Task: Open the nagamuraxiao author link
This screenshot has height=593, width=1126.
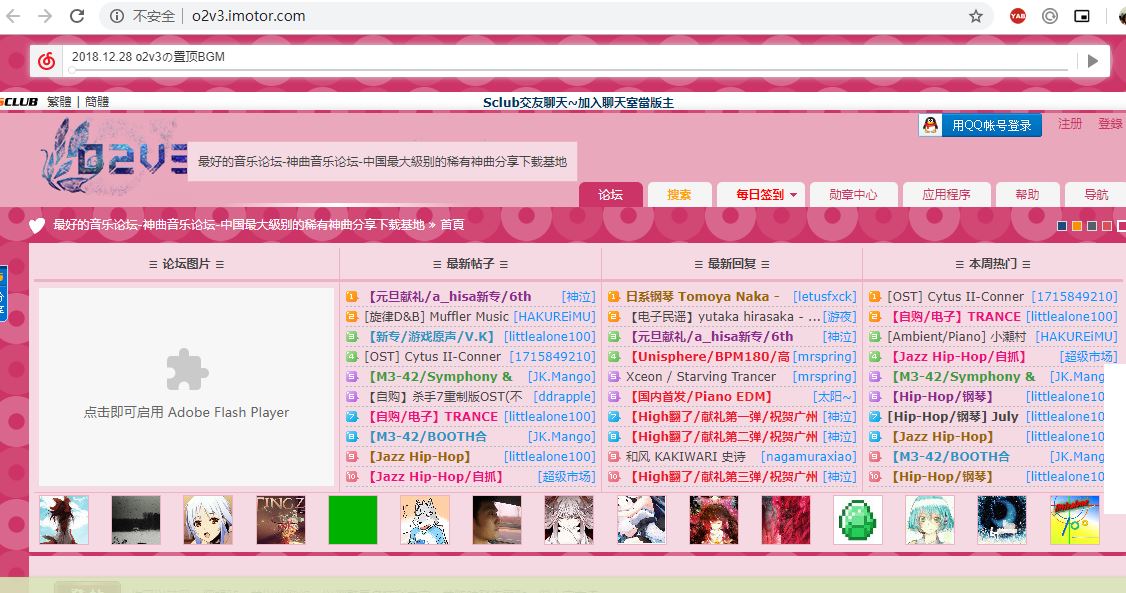Action: 809,457
